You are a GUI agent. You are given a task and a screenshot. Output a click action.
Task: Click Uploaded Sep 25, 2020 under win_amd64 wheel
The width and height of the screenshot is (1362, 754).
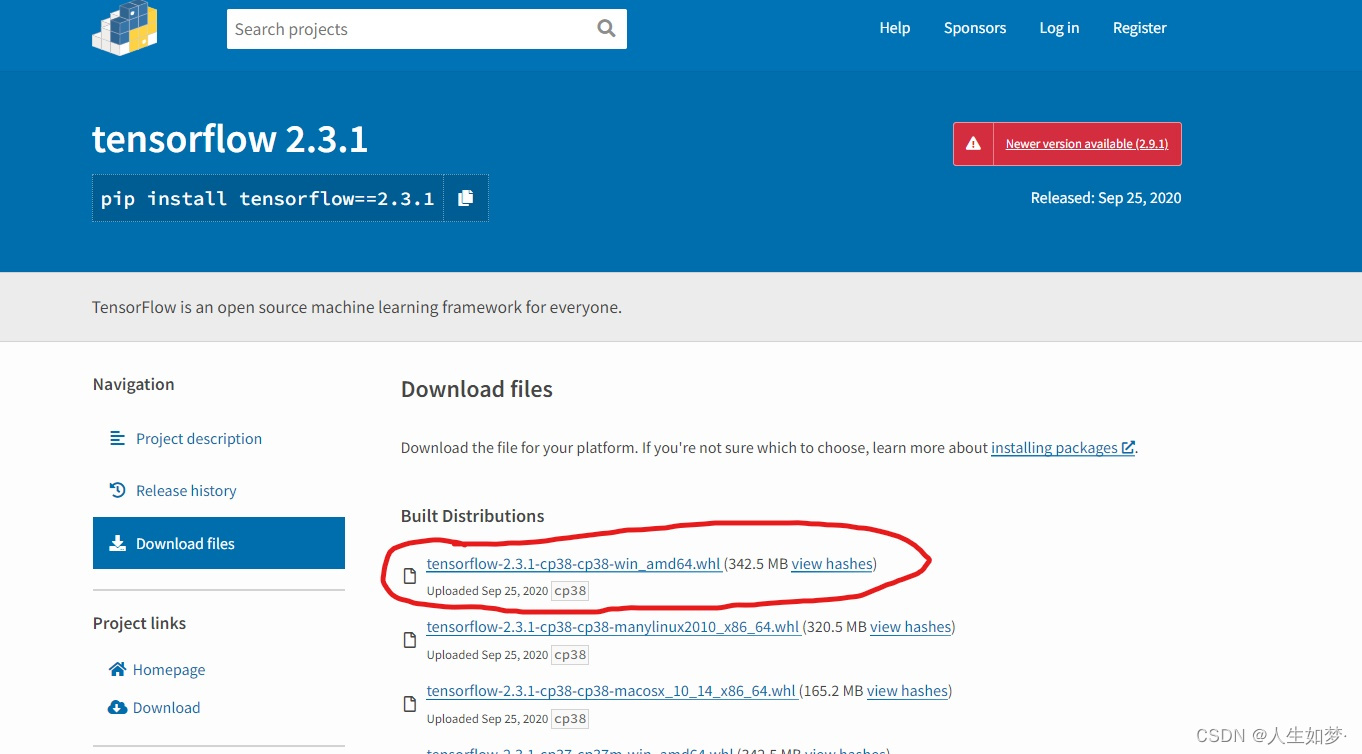pyautogui.click(x=487, y=591)
